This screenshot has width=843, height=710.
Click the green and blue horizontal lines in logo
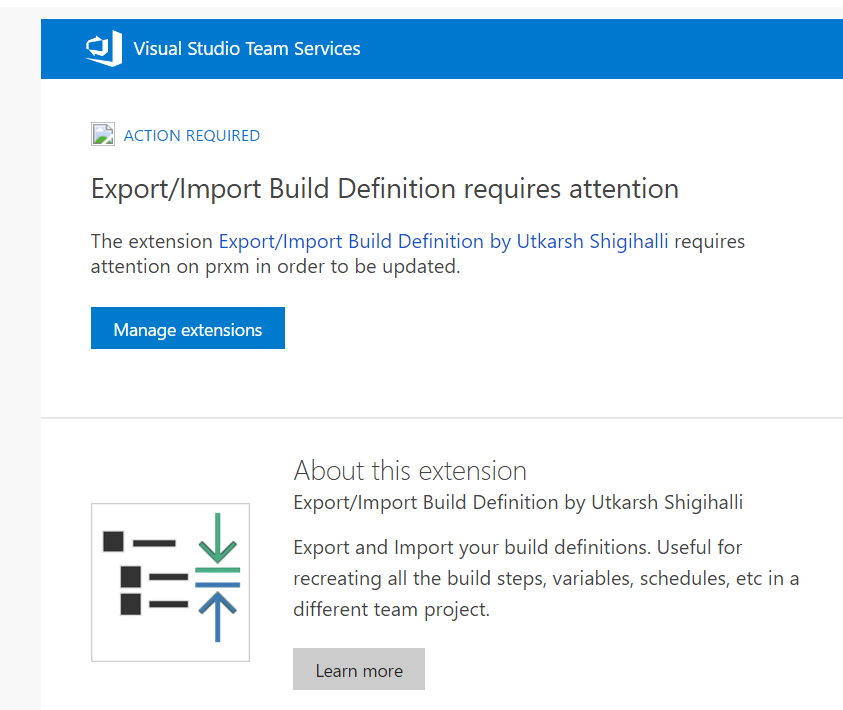(x=218, y=577)
